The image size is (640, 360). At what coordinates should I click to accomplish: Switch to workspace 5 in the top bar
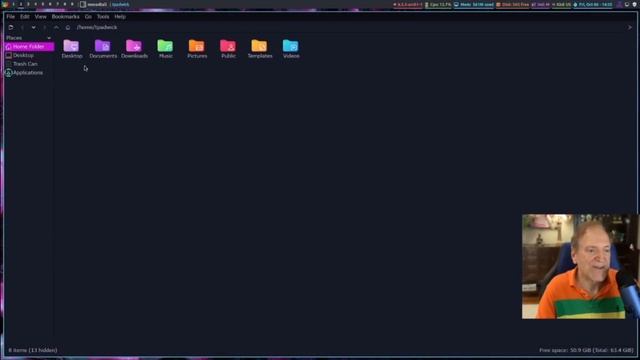coord(42,4)
